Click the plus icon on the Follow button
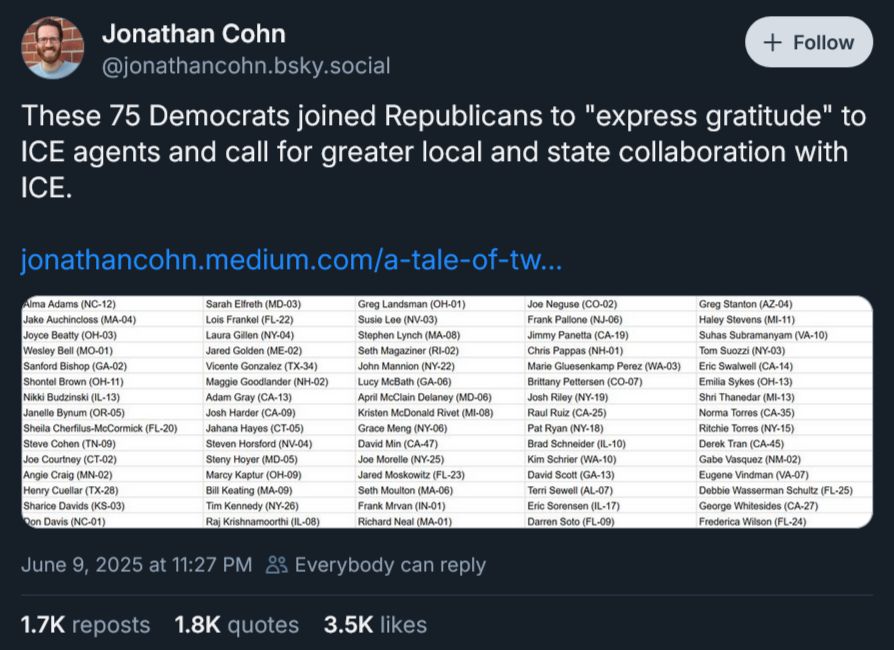Screen dimensions: 894x650 pyautogui.click(x=774, y=42)
